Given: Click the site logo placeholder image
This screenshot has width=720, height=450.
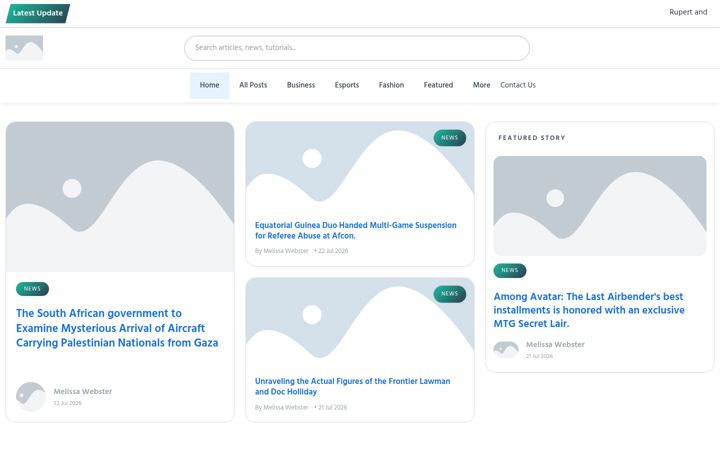Looking at the screenshot, I should point(24,48).
